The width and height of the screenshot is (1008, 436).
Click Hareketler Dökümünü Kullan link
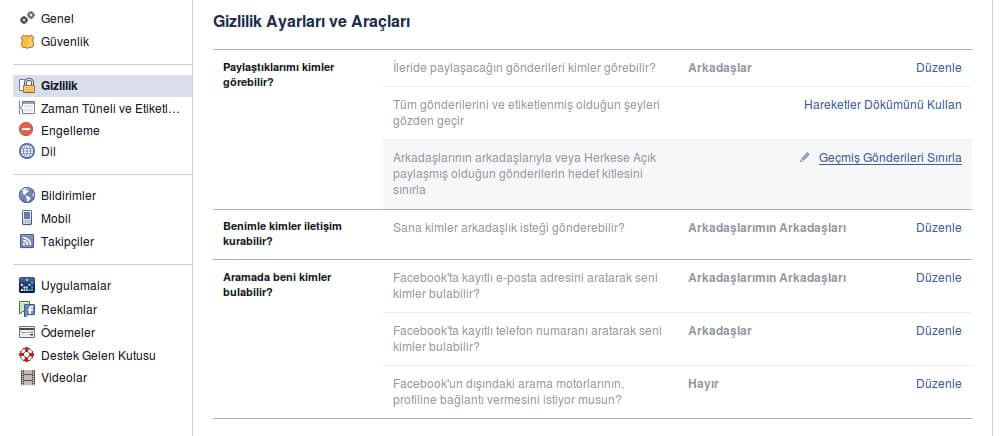point(882,104)
